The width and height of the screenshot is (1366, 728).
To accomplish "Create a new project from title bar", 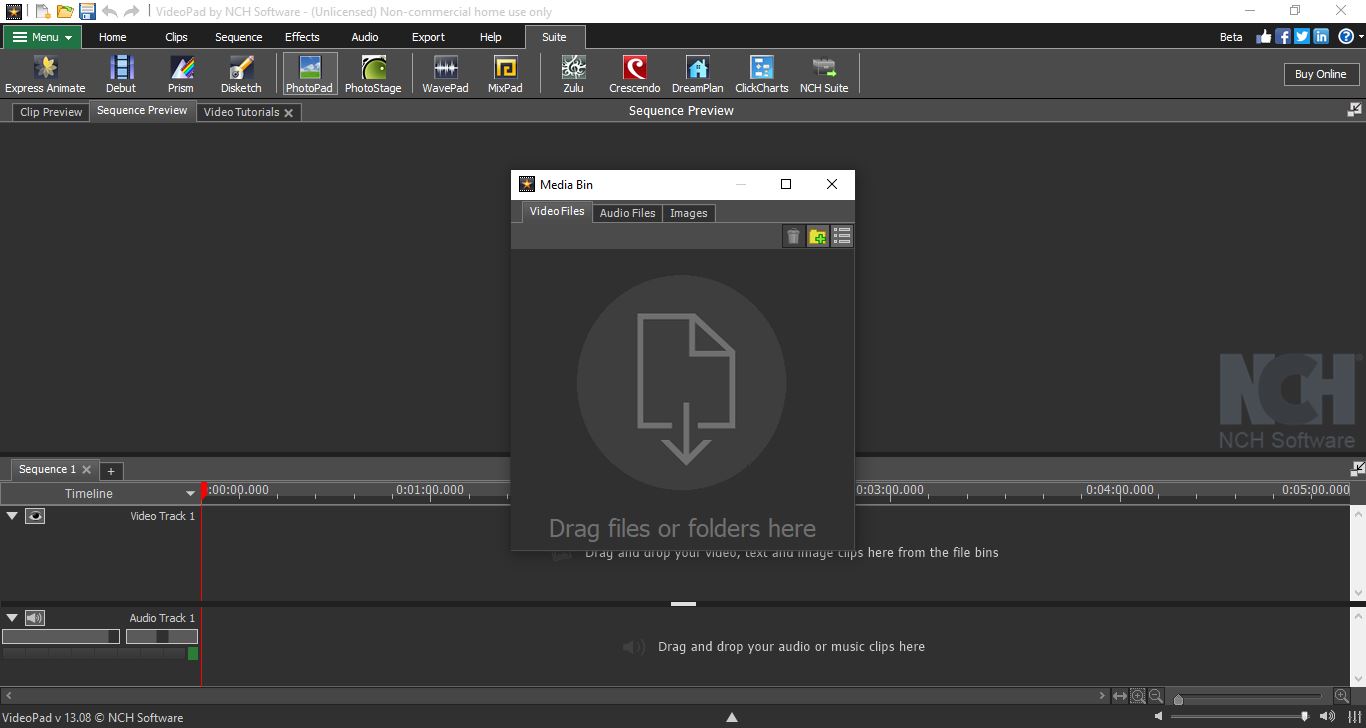I will 42,11.
